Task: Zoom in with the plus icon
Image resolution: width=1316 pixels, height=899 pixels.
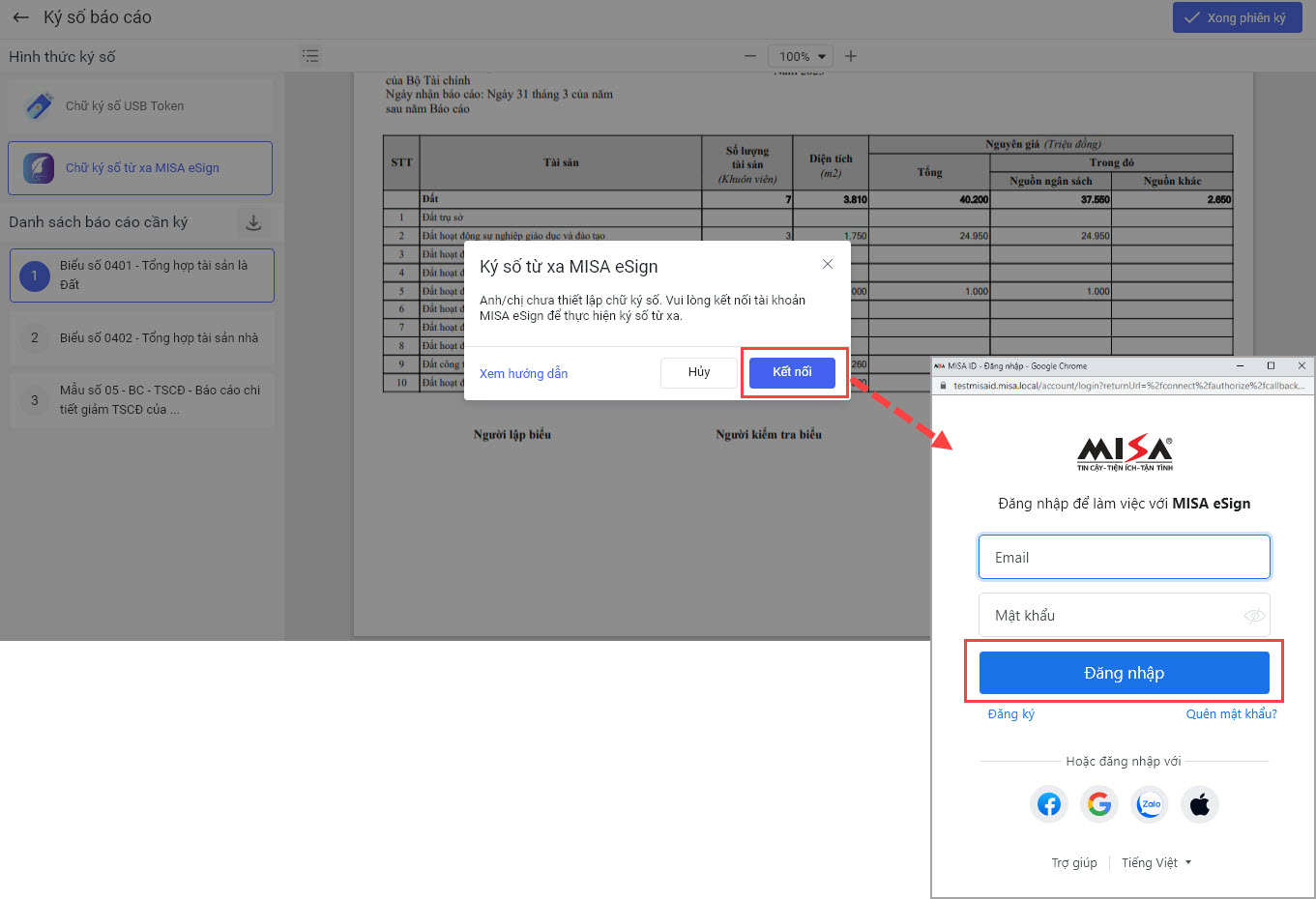Action: (851, 56)
